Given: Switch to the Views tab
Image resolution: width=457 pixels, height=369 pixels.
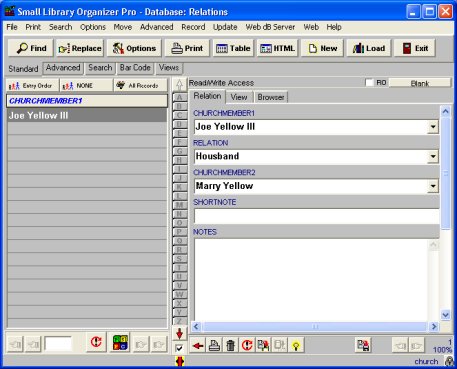Looking at the screenshot, I should 169,68.
